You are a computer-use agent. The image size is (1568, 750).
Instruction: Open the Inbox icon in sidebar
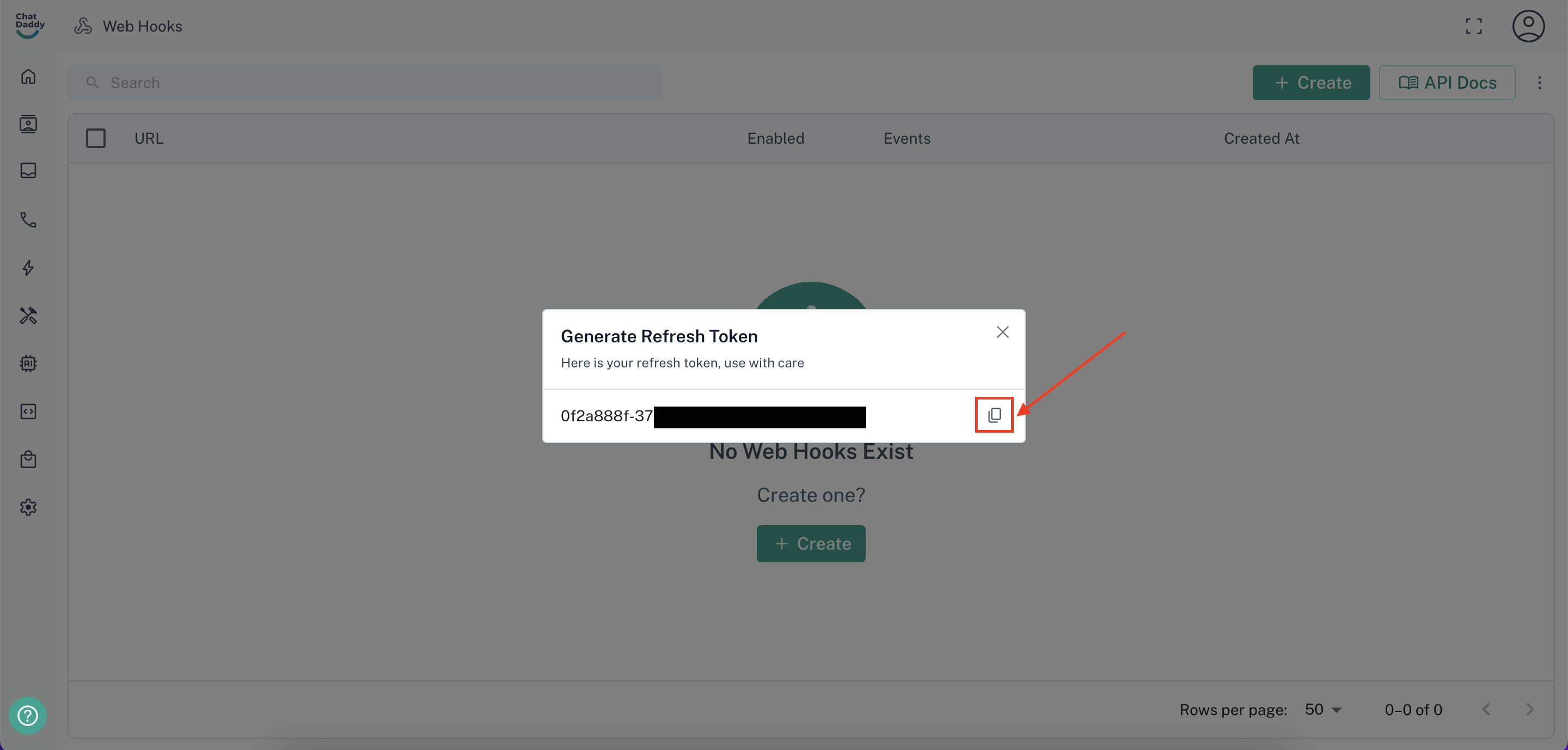tap(28, 170)
